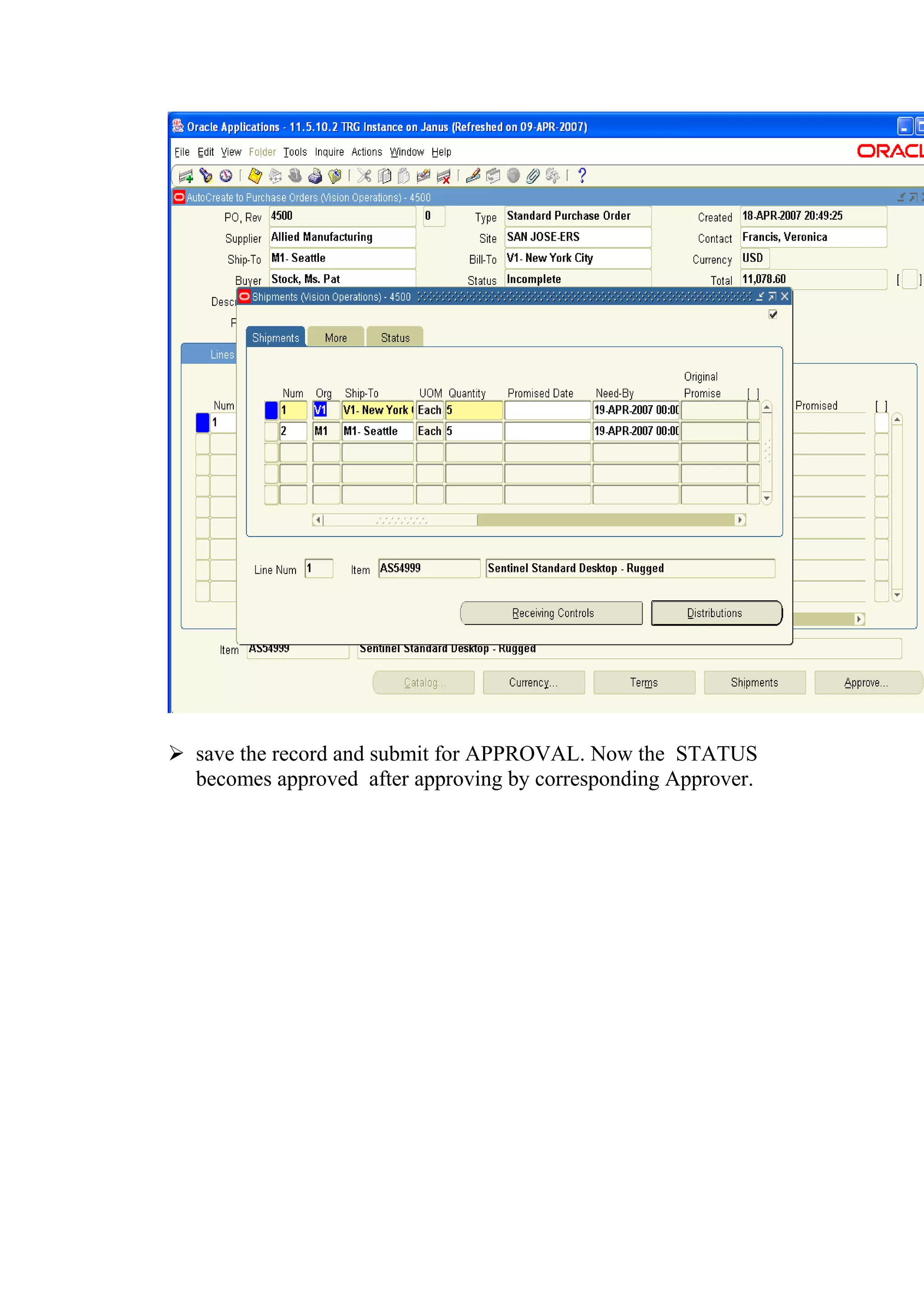Screen dimensions: 924x1308
Task: Click the Close Form folder icon
Action: coord(335,176)
